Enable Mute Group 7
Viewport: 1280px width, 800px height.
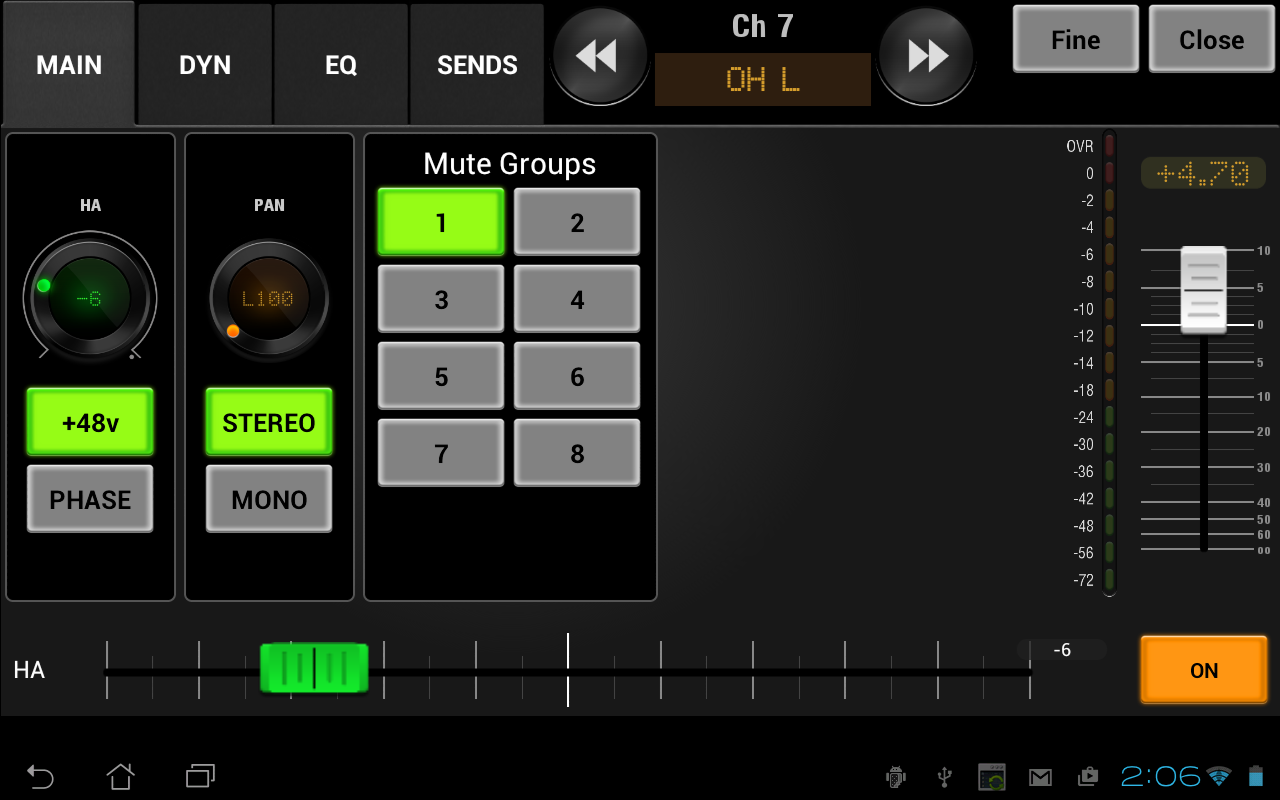(441, 453)
